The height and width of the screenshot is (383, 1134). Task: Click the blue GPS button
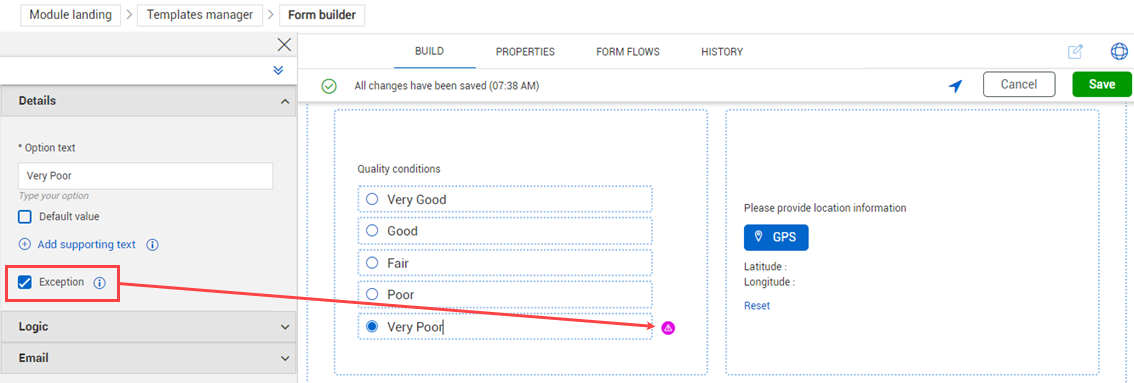click(776, 237)
